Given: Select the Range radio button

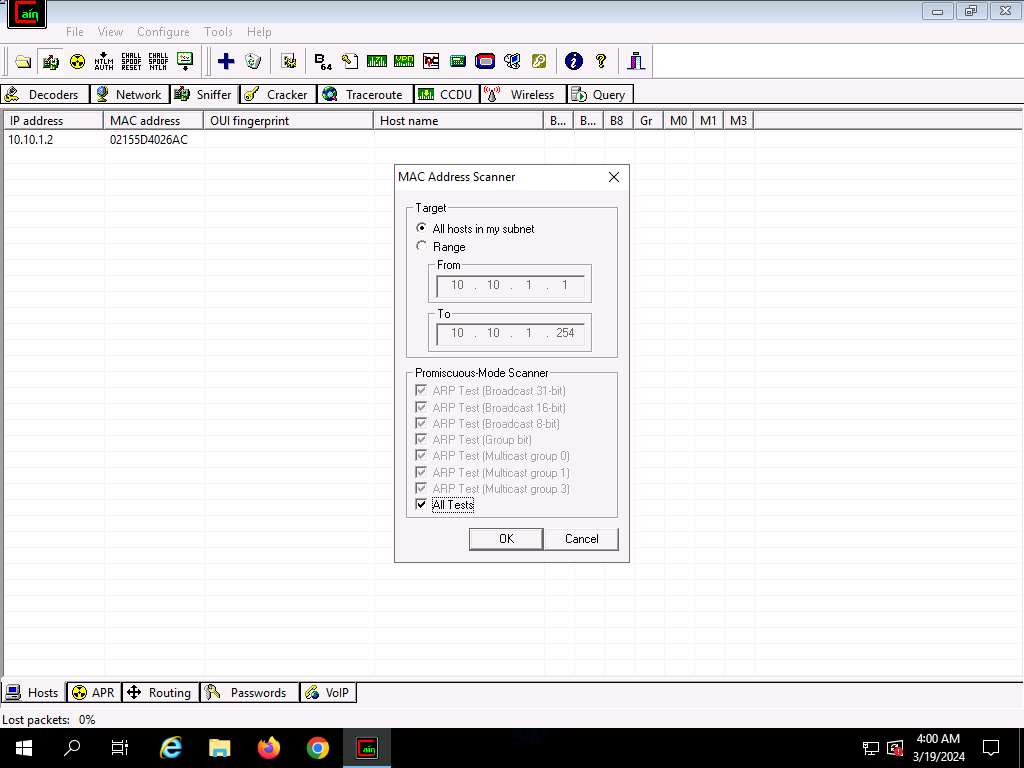Looking at the screenshot, I should [422, 246].
